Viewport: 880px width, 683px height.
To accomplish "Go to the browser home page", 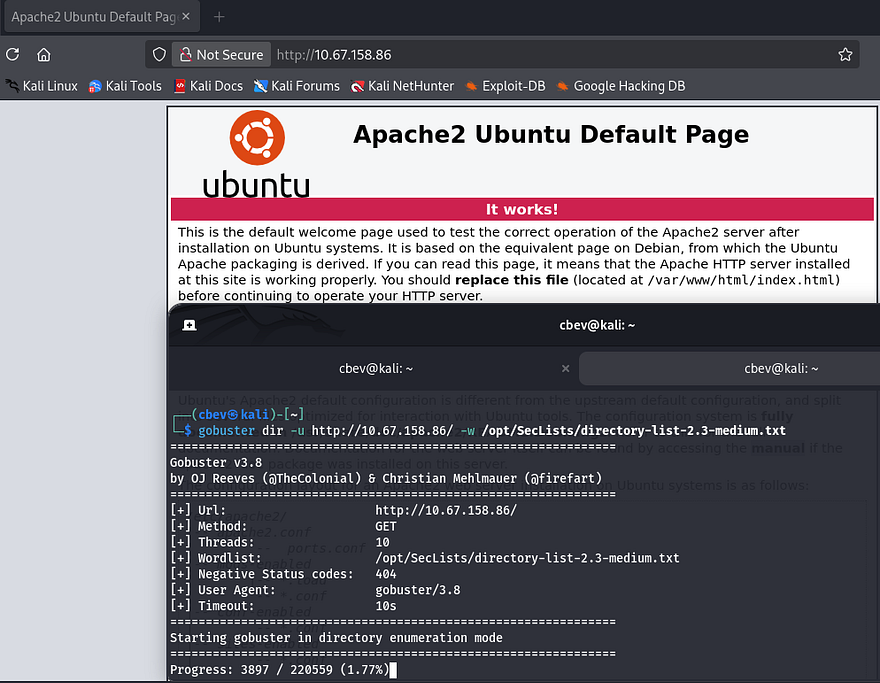I will [x=43, y=55].
